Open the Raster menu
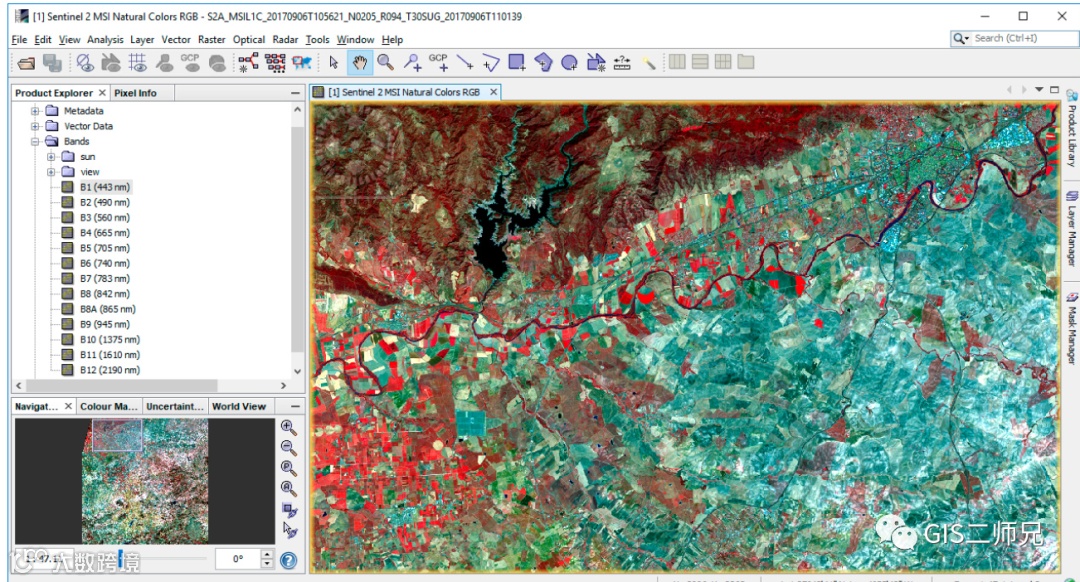 click(x=211, y=40)
